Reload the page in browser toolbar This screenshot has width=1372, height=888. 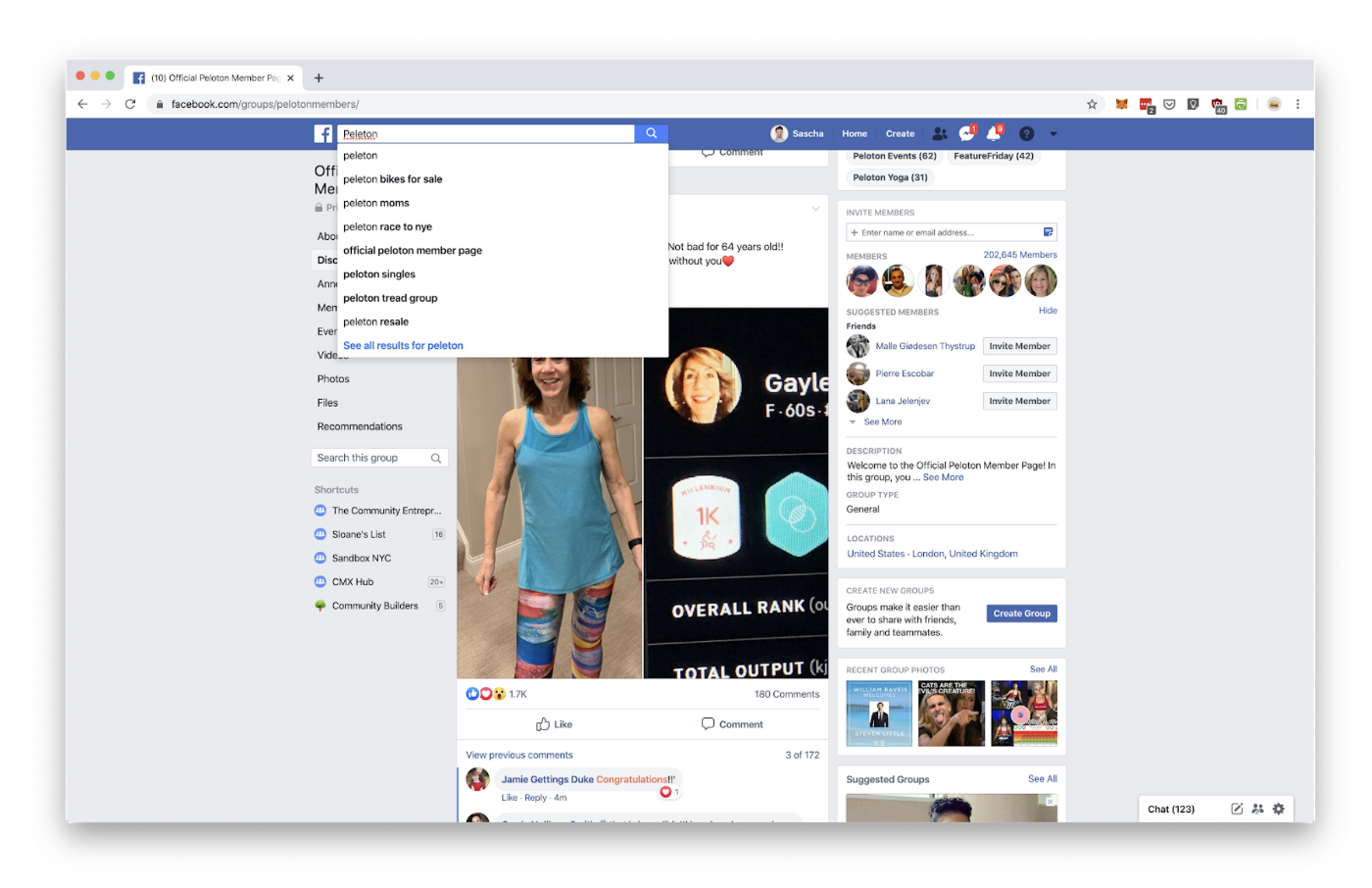pos(130,104)
